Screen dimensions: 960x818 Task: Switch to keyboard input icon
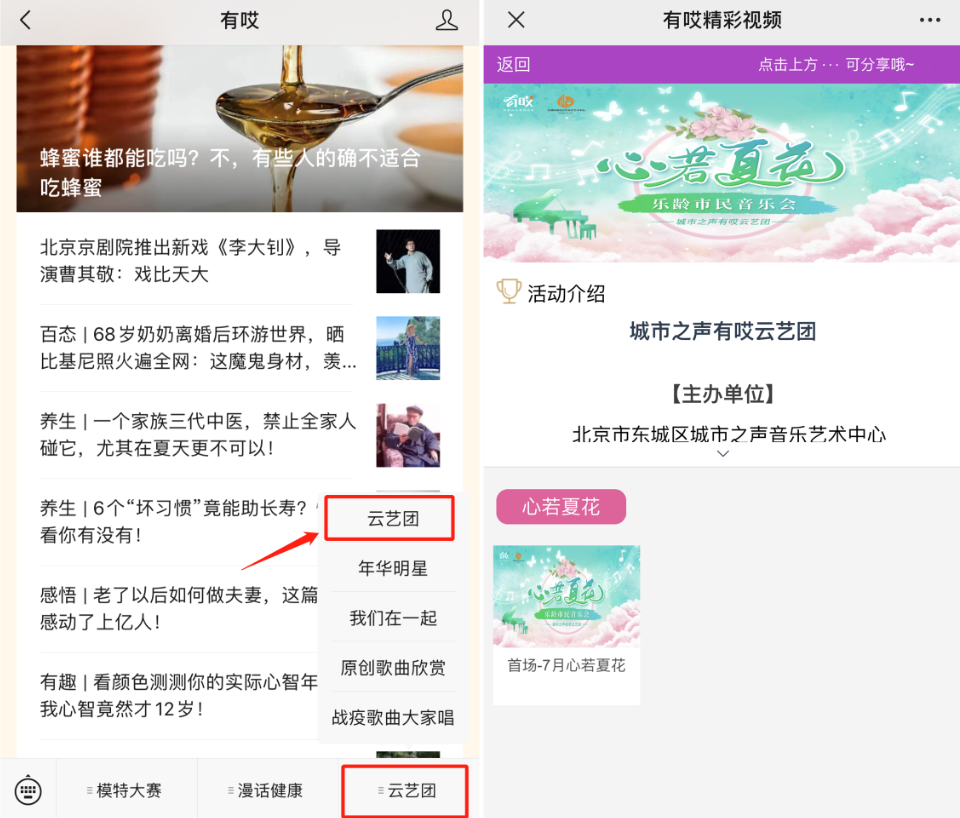tap(28, 790)
